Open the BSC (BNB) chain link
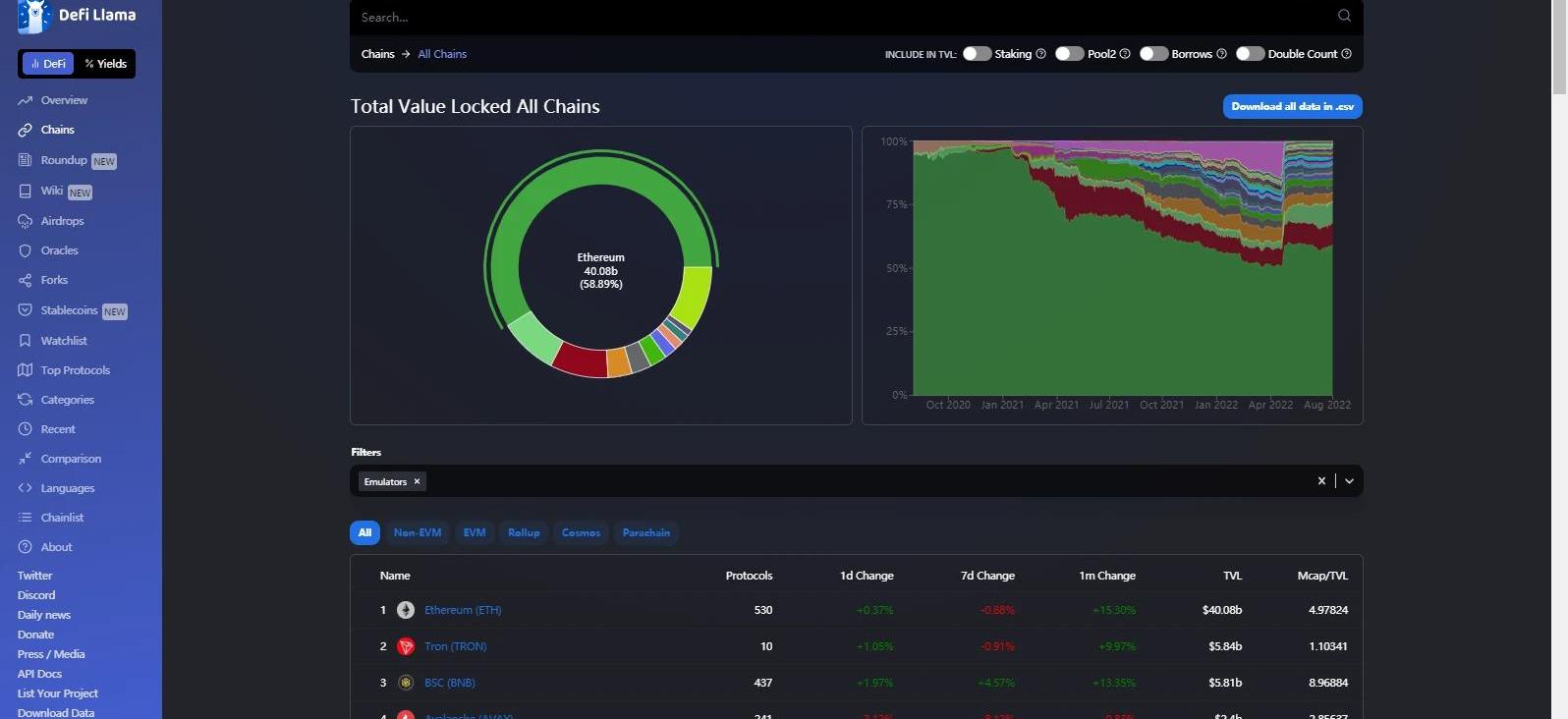Image resolution: width=1568 pixels, height=719 pixels. click(x=450, y=683)
